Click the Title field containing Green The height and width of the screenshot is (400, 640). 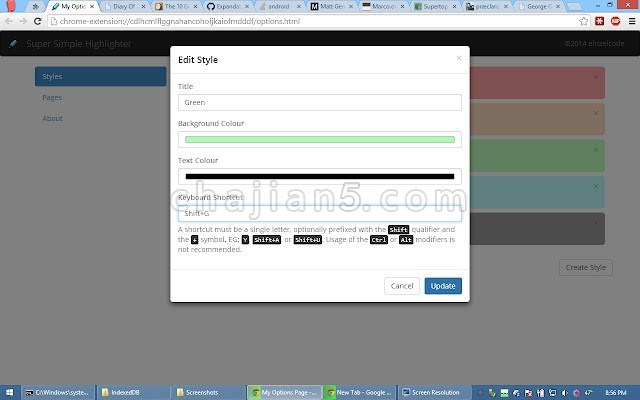click(x=319, y=102)
